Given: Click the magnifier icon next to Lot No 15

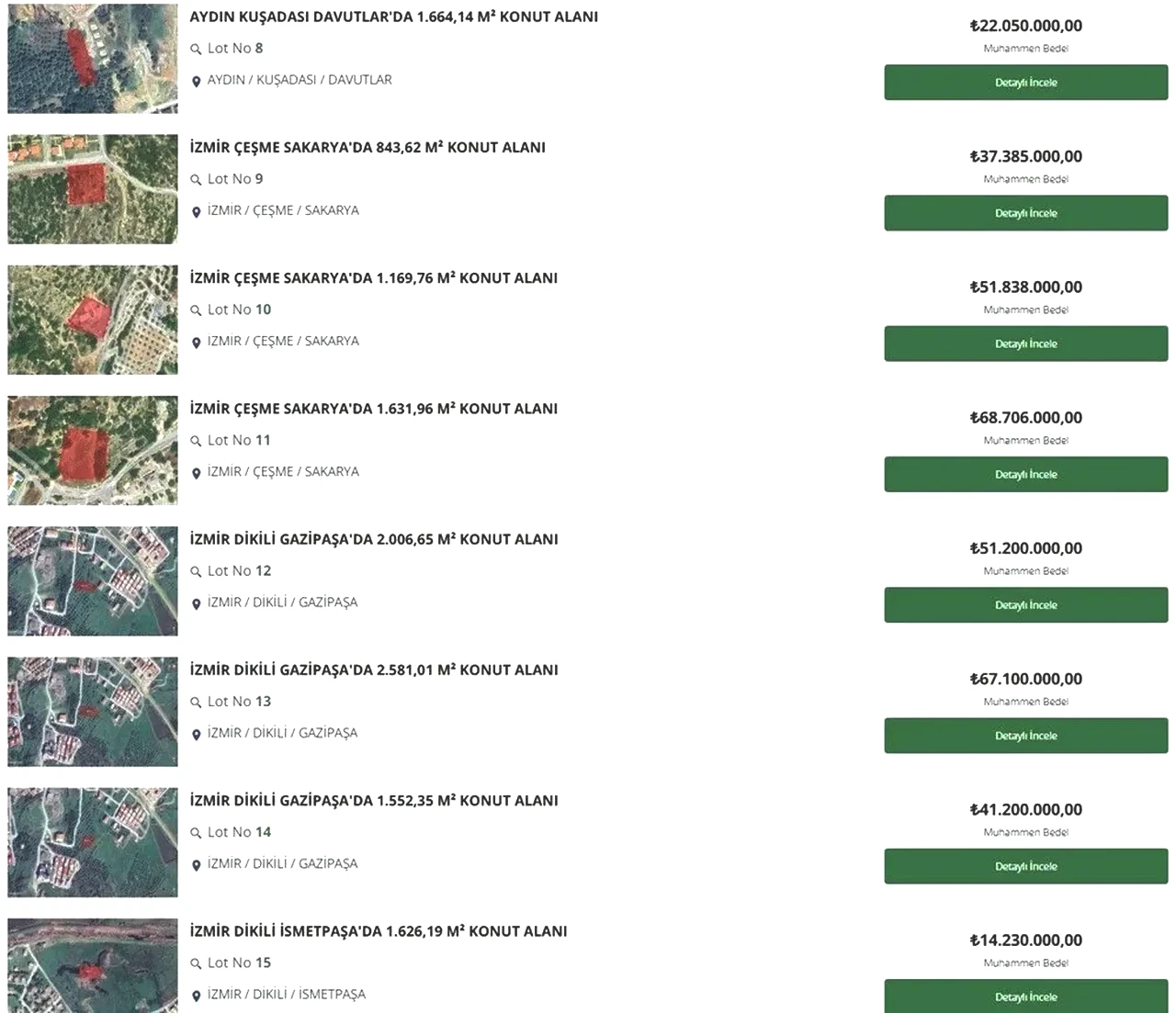Looking at the screenshot, I should click(196, 964).
